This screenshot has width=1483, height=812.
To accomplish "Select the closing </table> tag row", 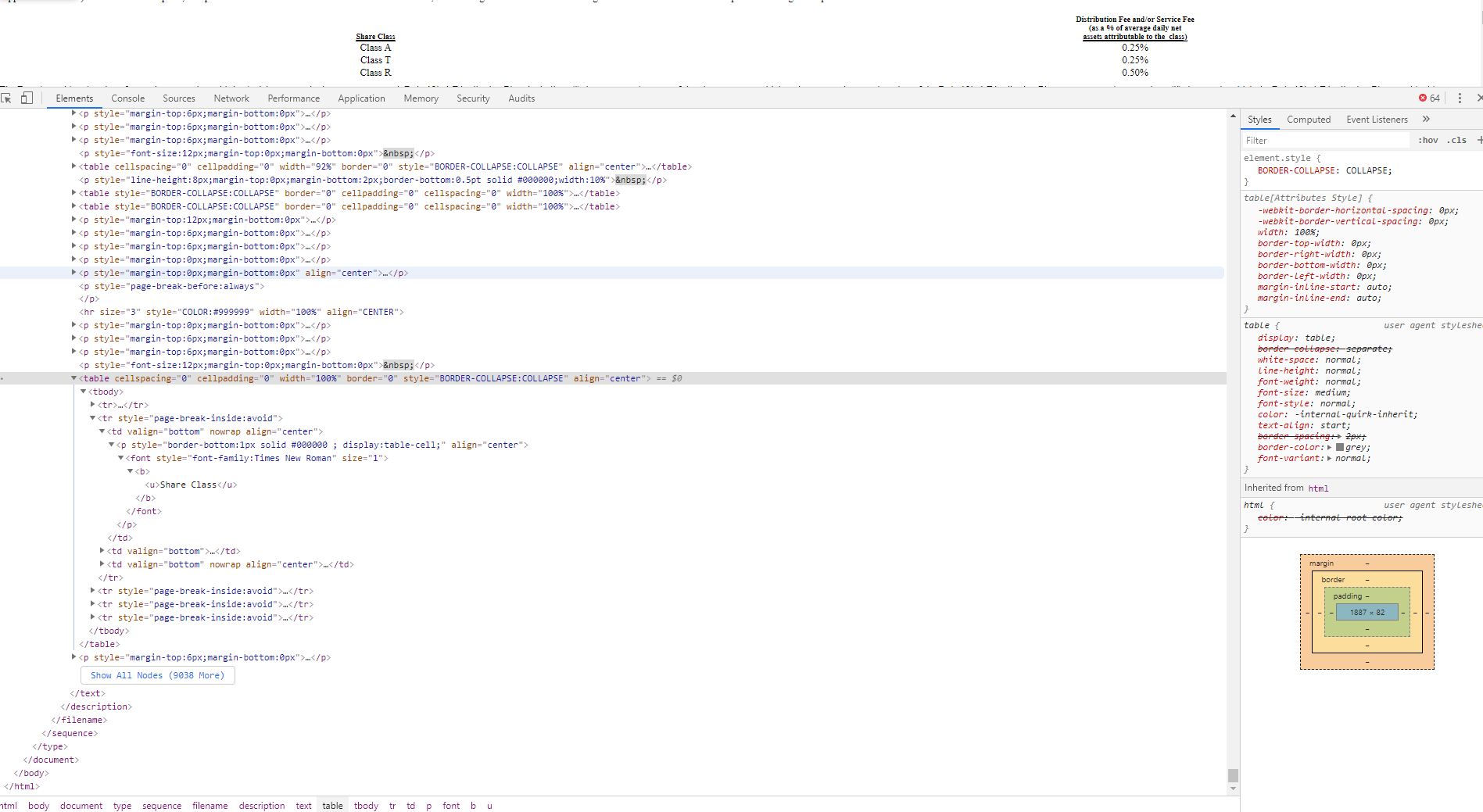I will [99, 644].
